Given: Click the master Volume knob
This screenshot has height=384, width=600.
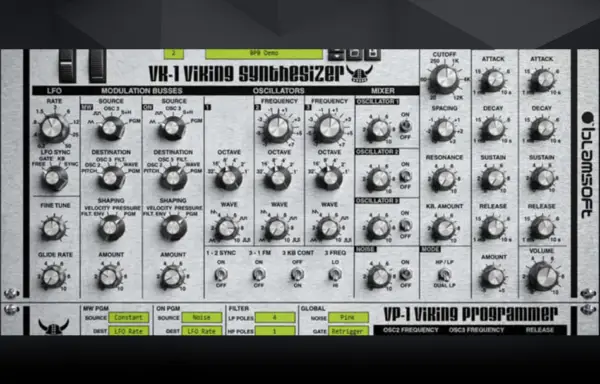Looking at the screenshot, I should click(543, 277).
